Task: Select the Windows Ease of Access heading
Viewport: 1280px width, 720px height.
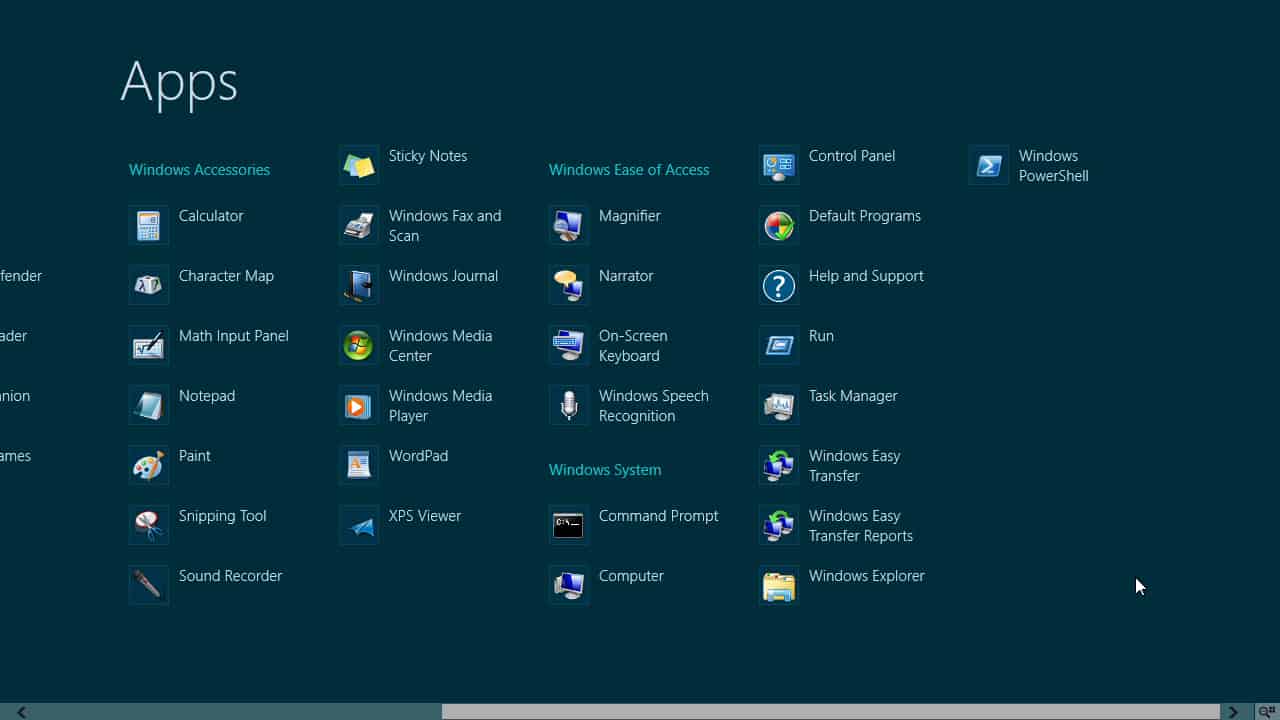Action: pyautogui.click(x=629, y=170)
